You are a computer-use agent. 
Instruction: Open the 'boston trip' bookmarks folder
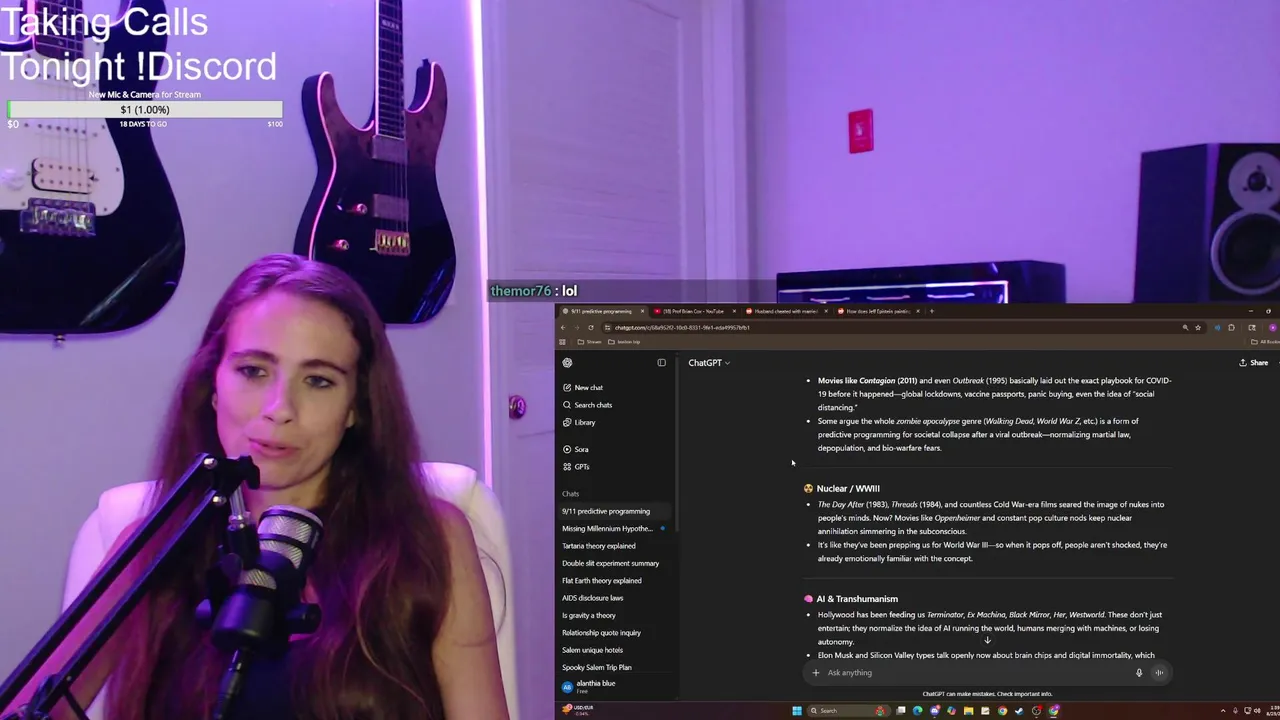pos(623,342)
